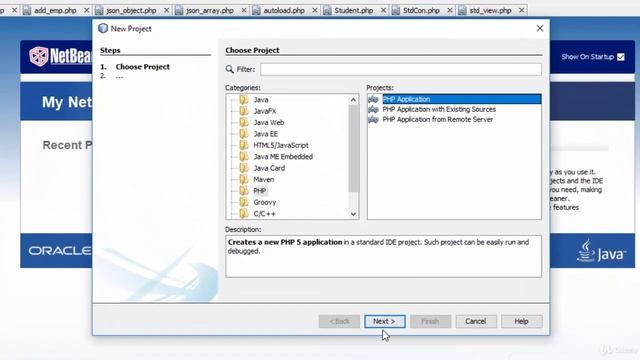The height and width of the screenshot is (360, 640).
Task: Select the HTML5/JavaScript category
Action: 281,145
